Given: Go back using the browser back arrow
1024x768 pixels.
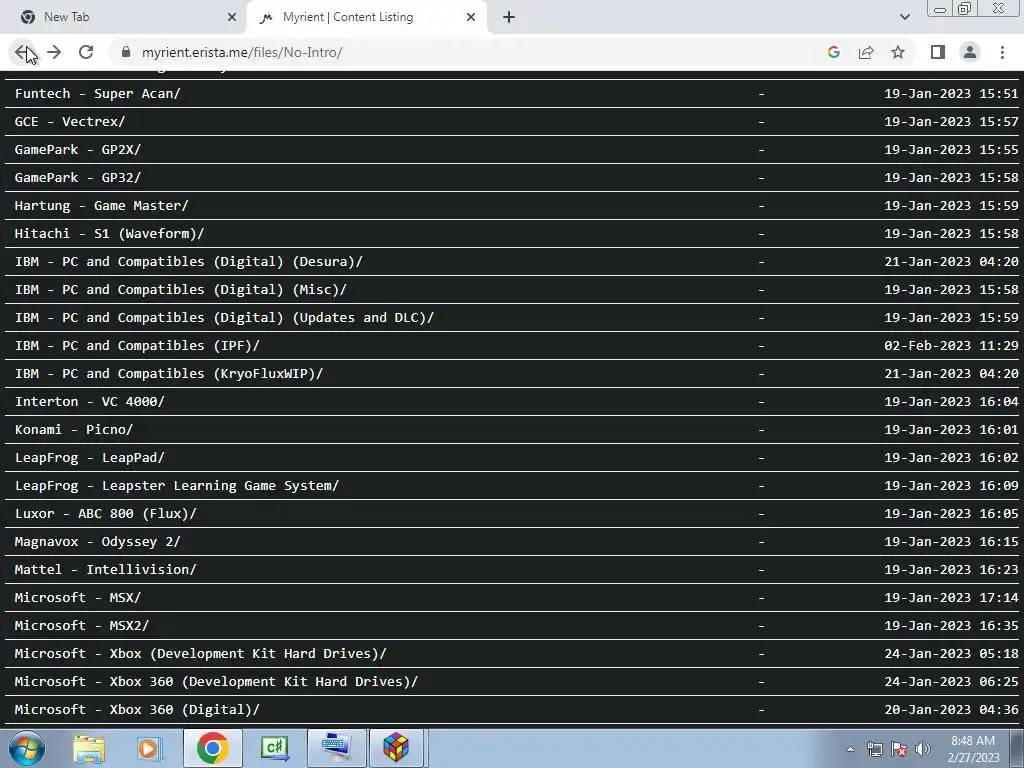Looking at the screenshot, I should [x=23, y=52].
